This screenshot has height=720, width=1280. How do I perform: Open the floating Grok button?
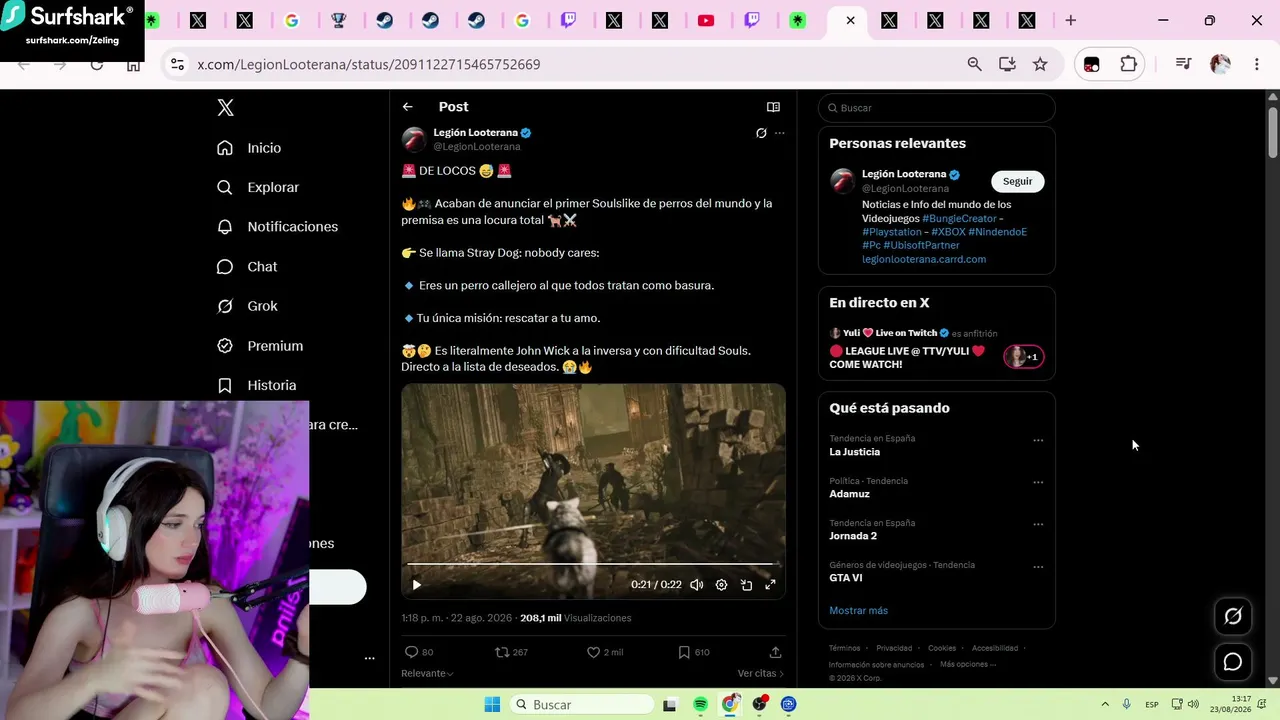(1233, 616)
